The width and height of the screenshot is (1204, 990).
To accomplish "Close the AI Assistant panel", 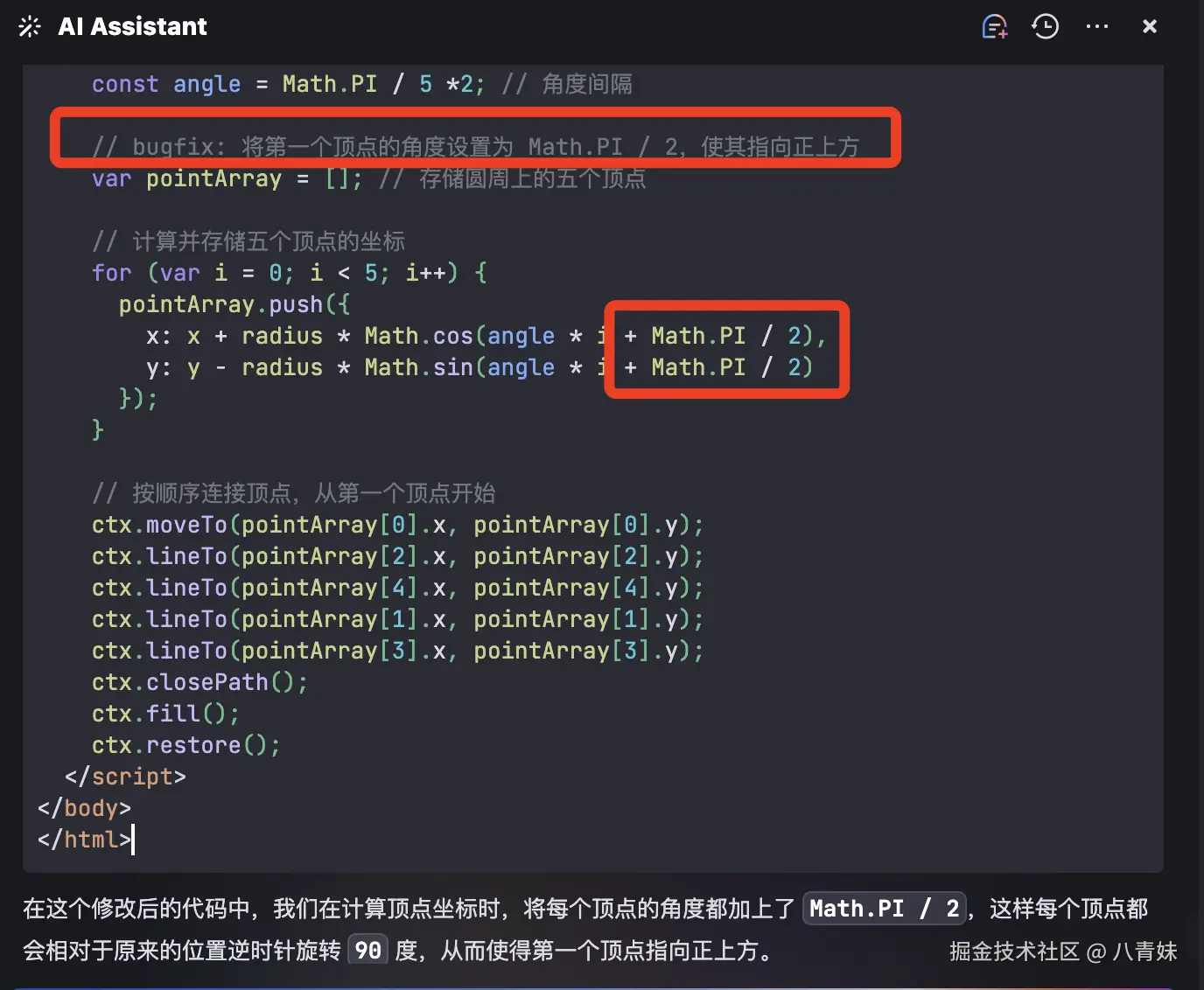I will tap(1150, 27).
